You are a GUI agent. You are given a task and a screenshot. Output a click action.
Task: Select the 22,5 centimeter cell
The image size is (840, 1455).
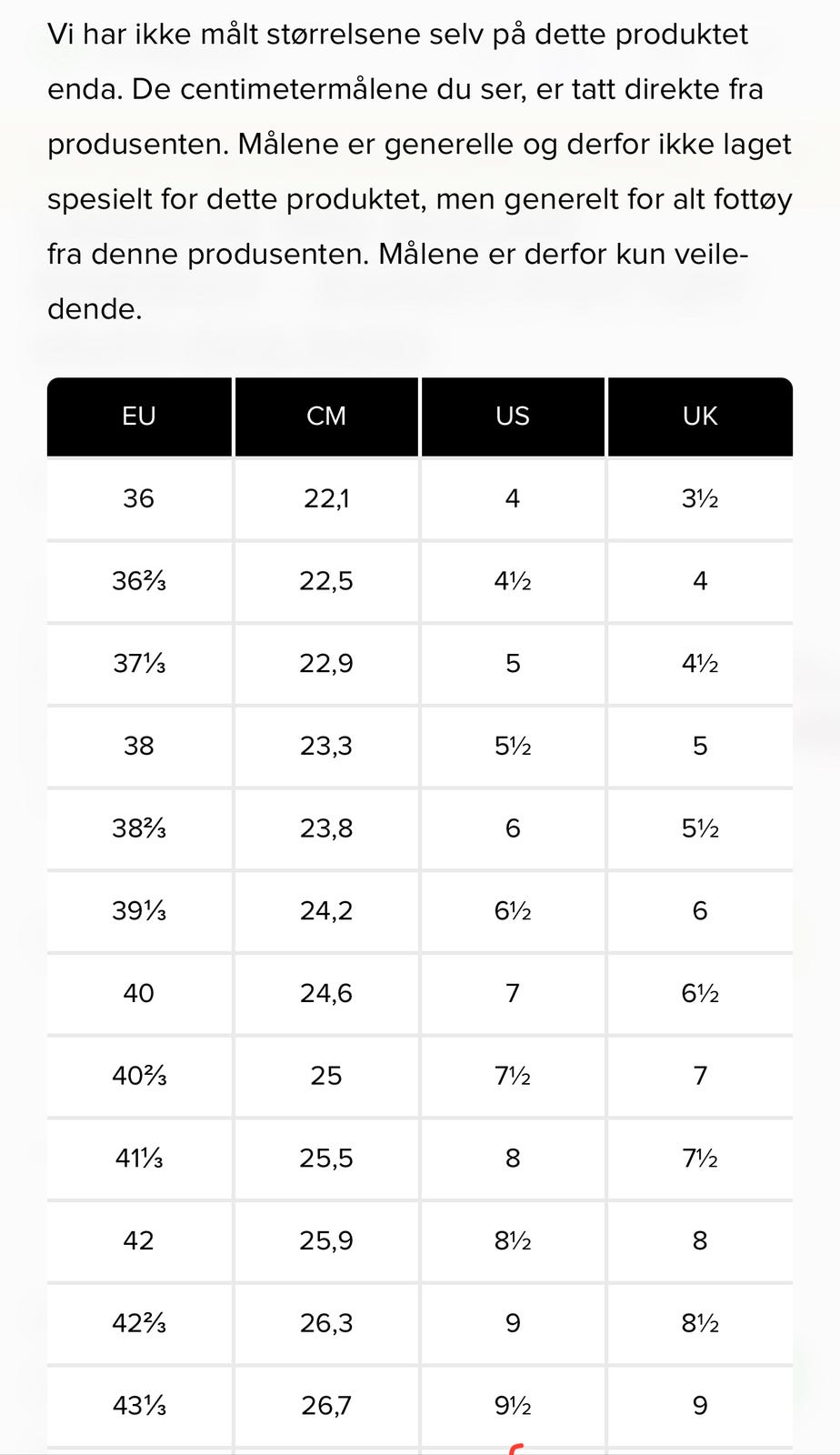point(326,581)
